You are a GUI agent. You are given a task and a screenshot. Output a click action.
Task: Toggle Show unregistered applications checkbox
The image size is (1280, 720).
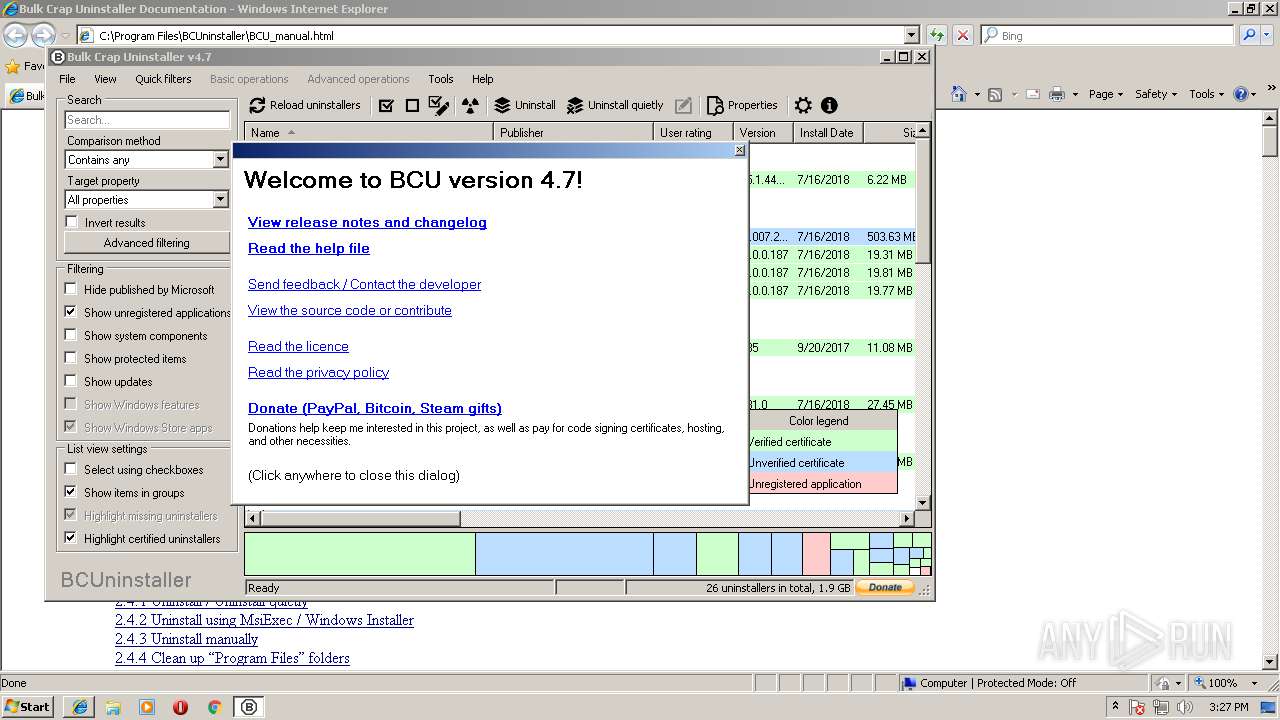click(x=71, y=312)
